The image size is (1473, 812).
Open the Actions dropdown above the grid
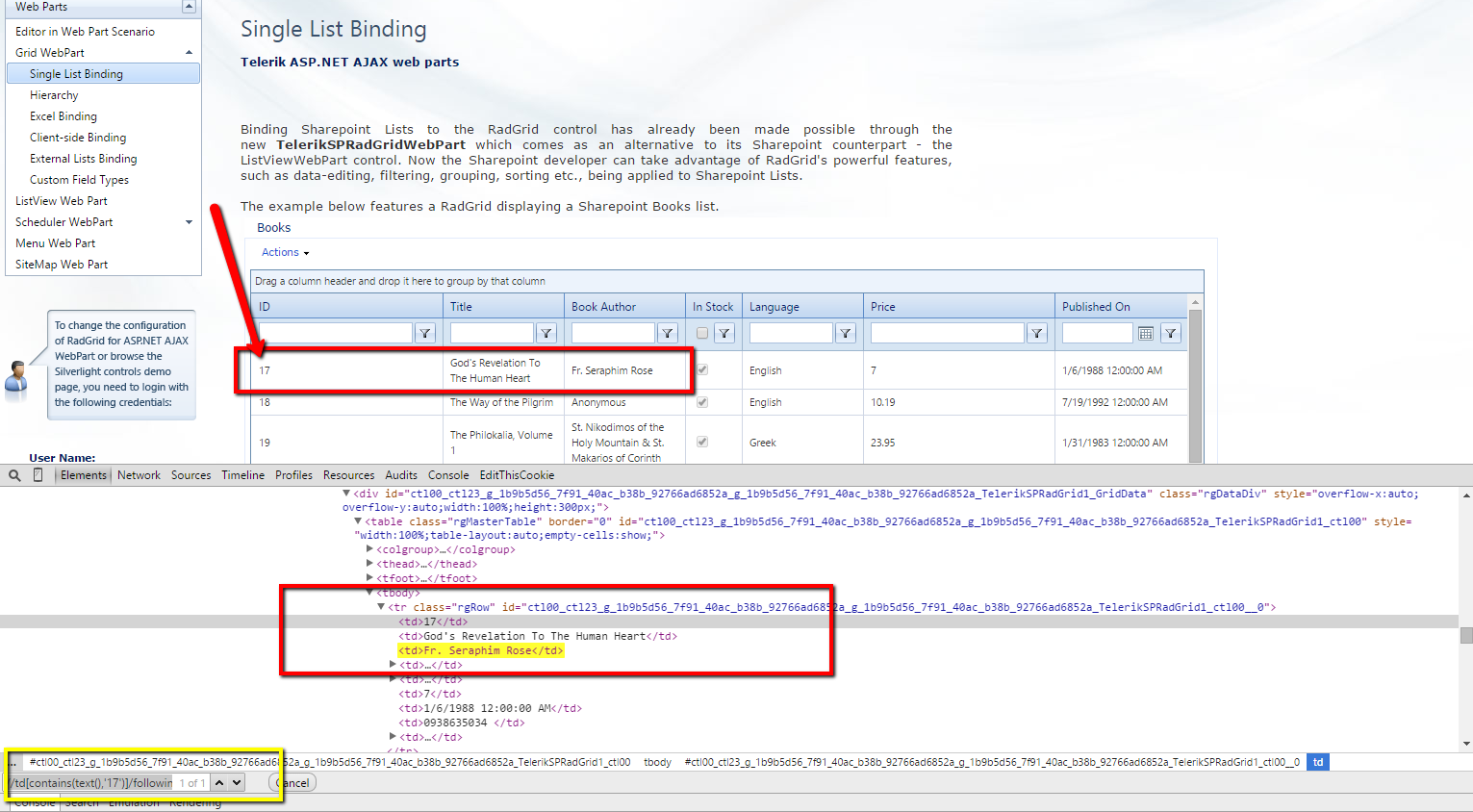pyautogui.click(x=285, y=252)
